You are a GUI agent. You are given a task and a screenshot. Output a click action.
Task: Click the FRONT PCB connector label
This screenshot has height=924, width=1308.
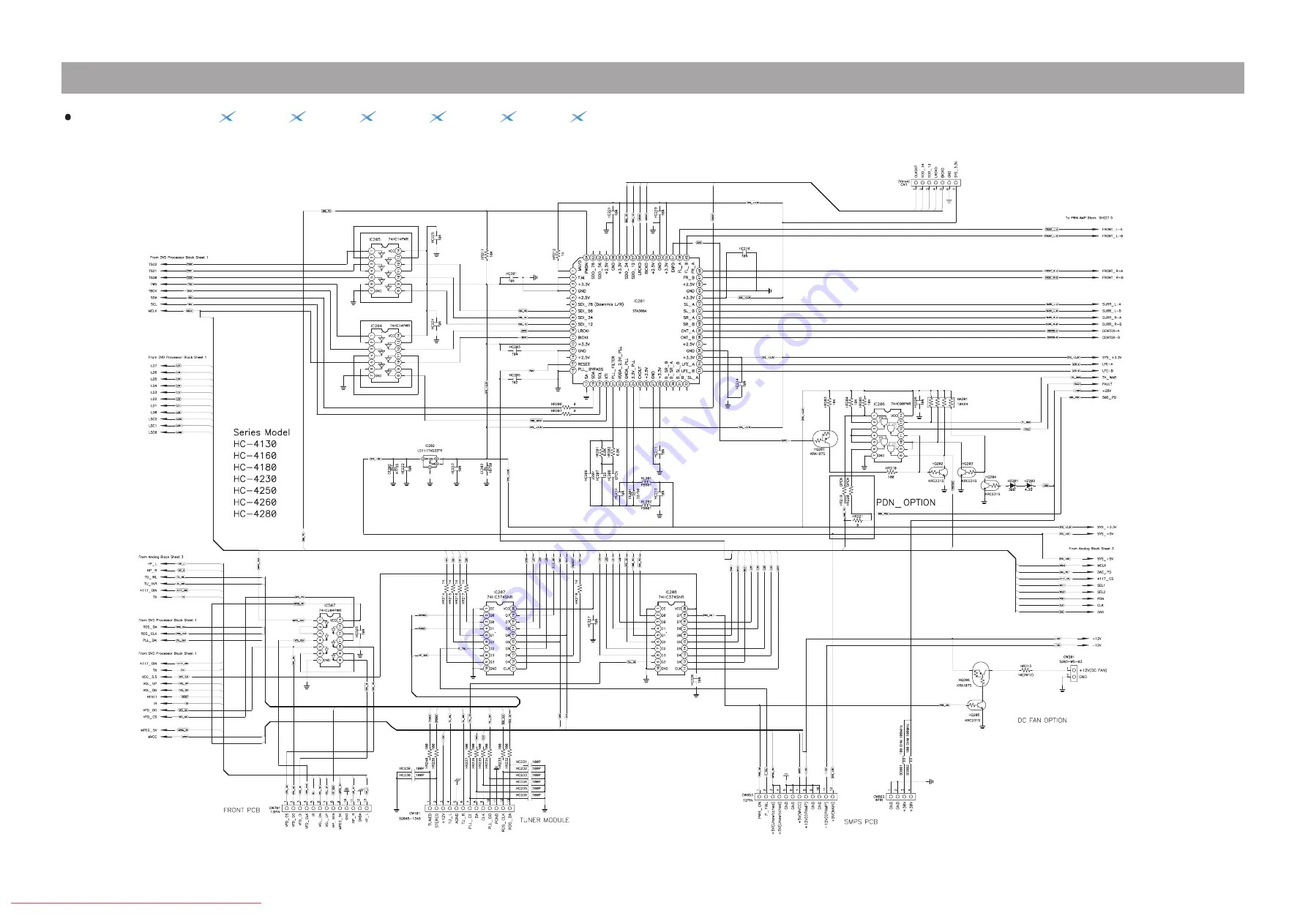(x=242, y=810)
